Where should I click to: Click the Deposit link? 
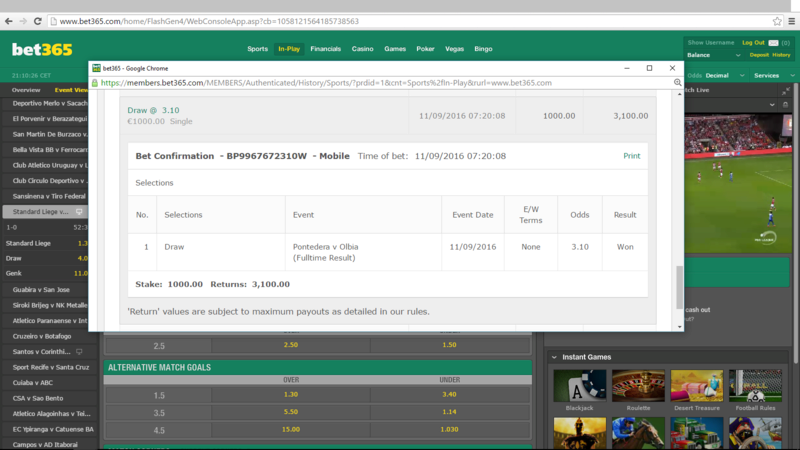[x=759, y=55]
